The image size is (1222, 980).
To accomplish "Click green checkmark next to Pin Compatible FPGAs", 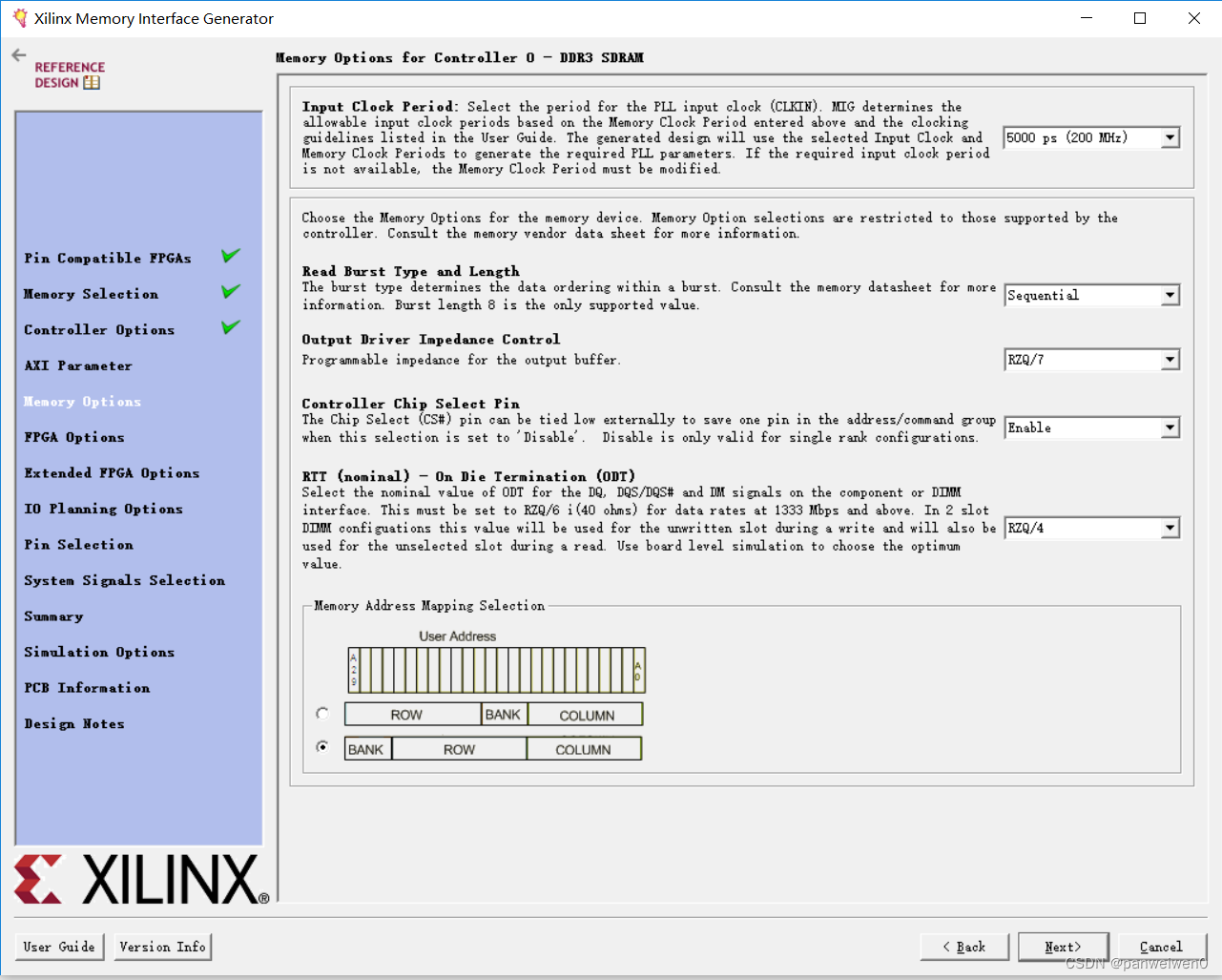I will pos(231,256).
